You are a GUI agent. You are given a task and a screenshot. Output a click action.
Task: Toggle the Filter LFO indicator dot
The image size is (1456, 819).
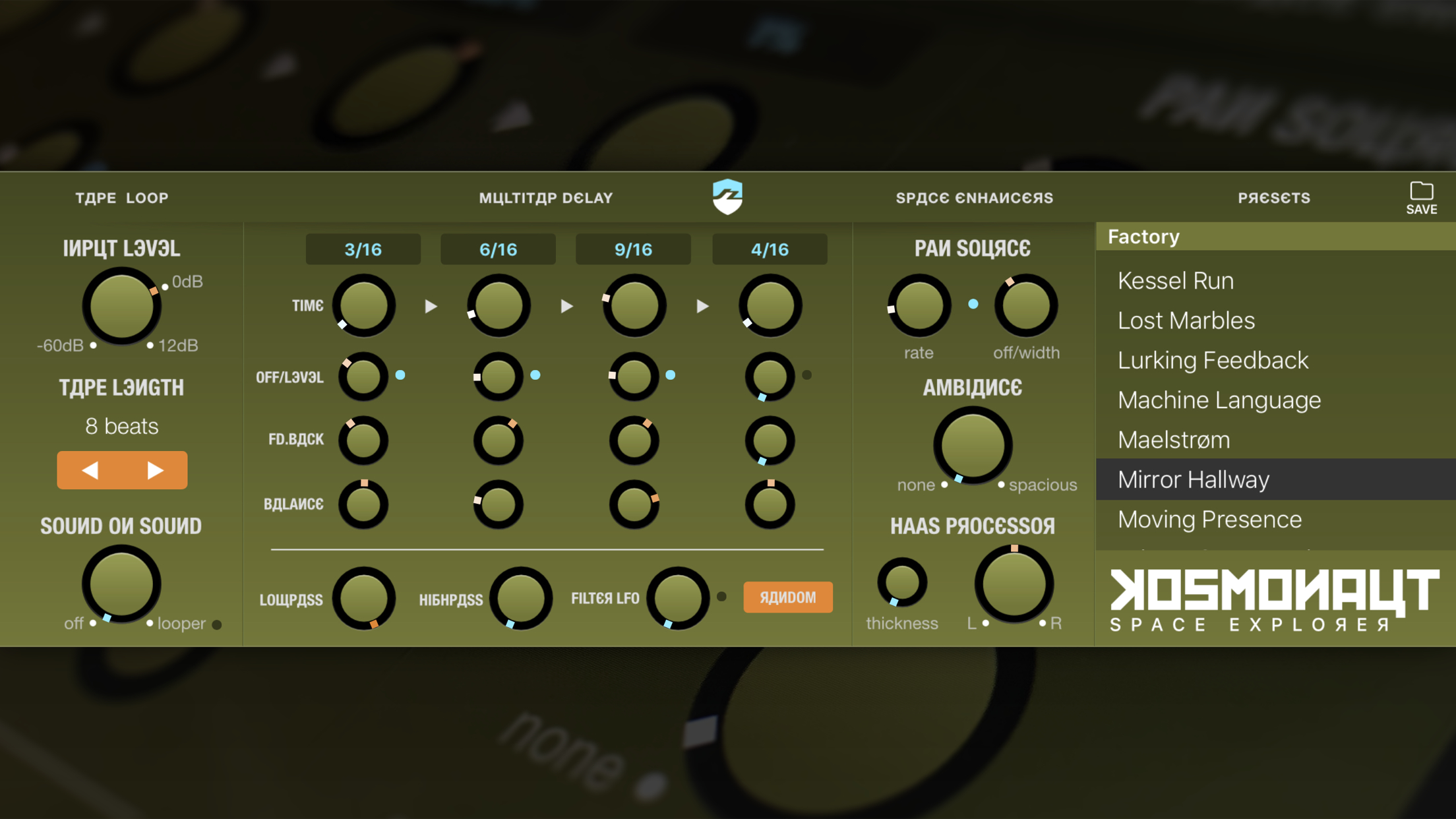pos(721,597)
